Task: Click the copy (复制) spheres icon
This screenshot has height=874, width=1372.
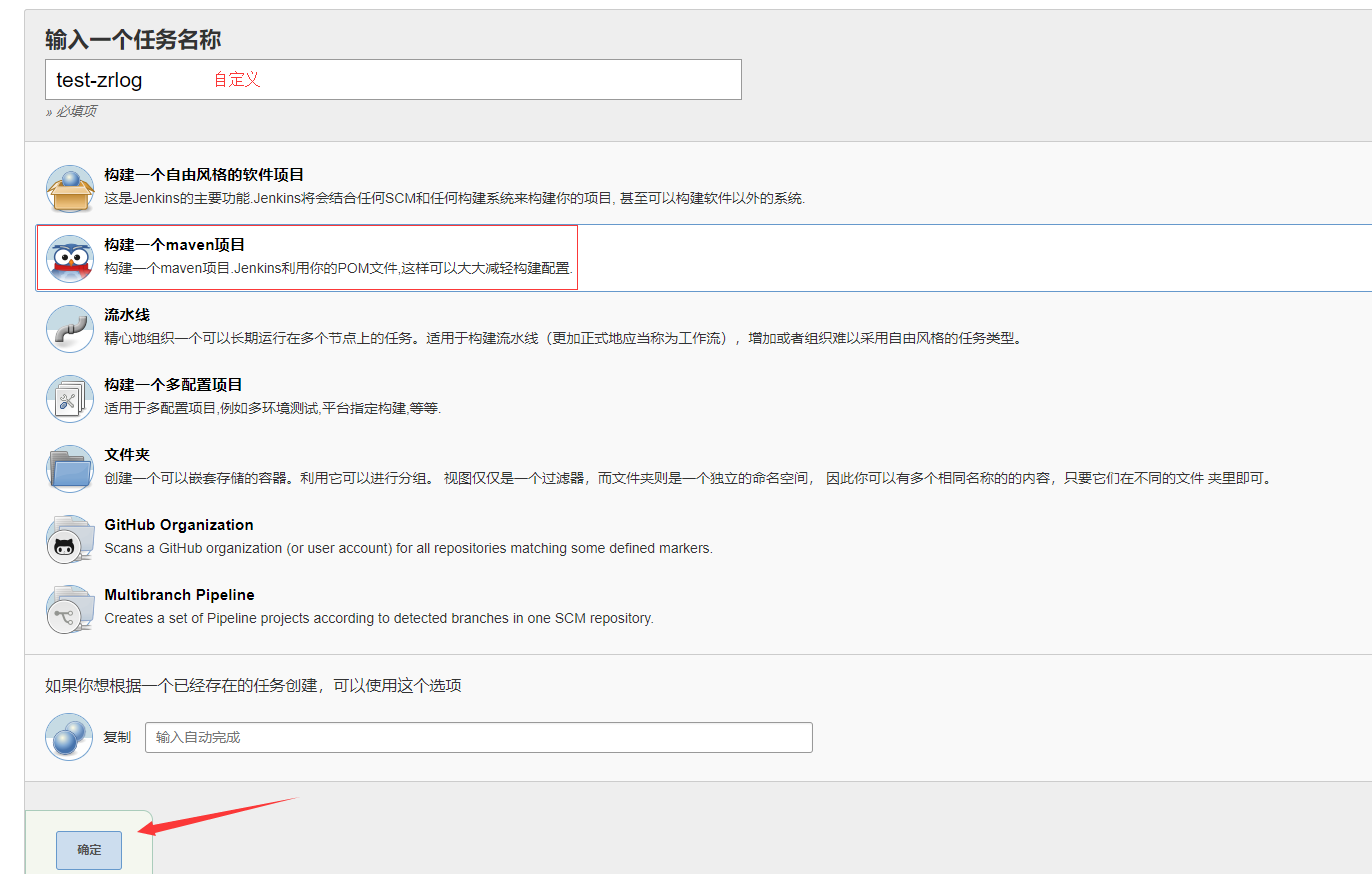Action: pyautogui.click(x=69, y=737)
